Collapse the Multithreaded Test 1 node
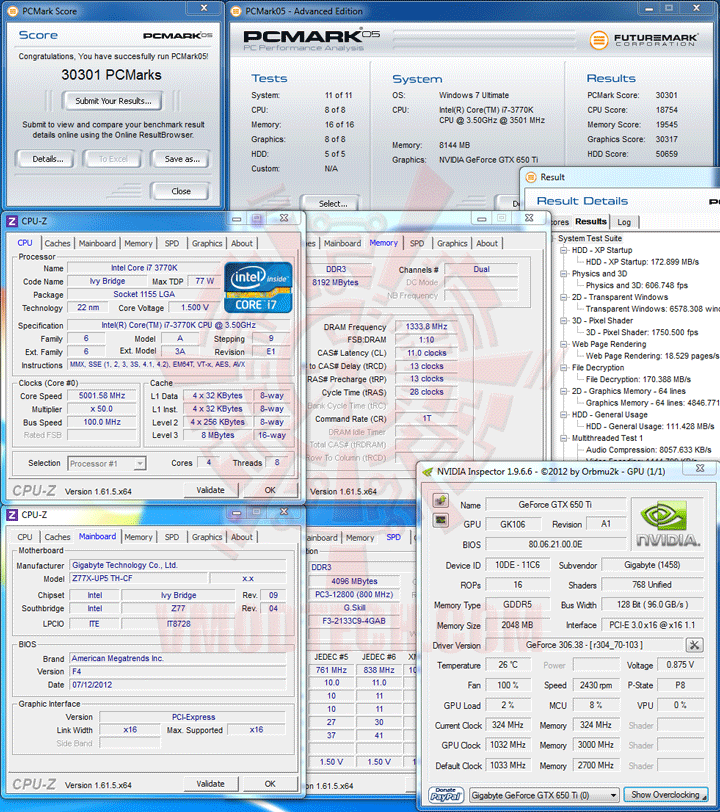This screenshot has height=812, width=720. tap(564, 438)
